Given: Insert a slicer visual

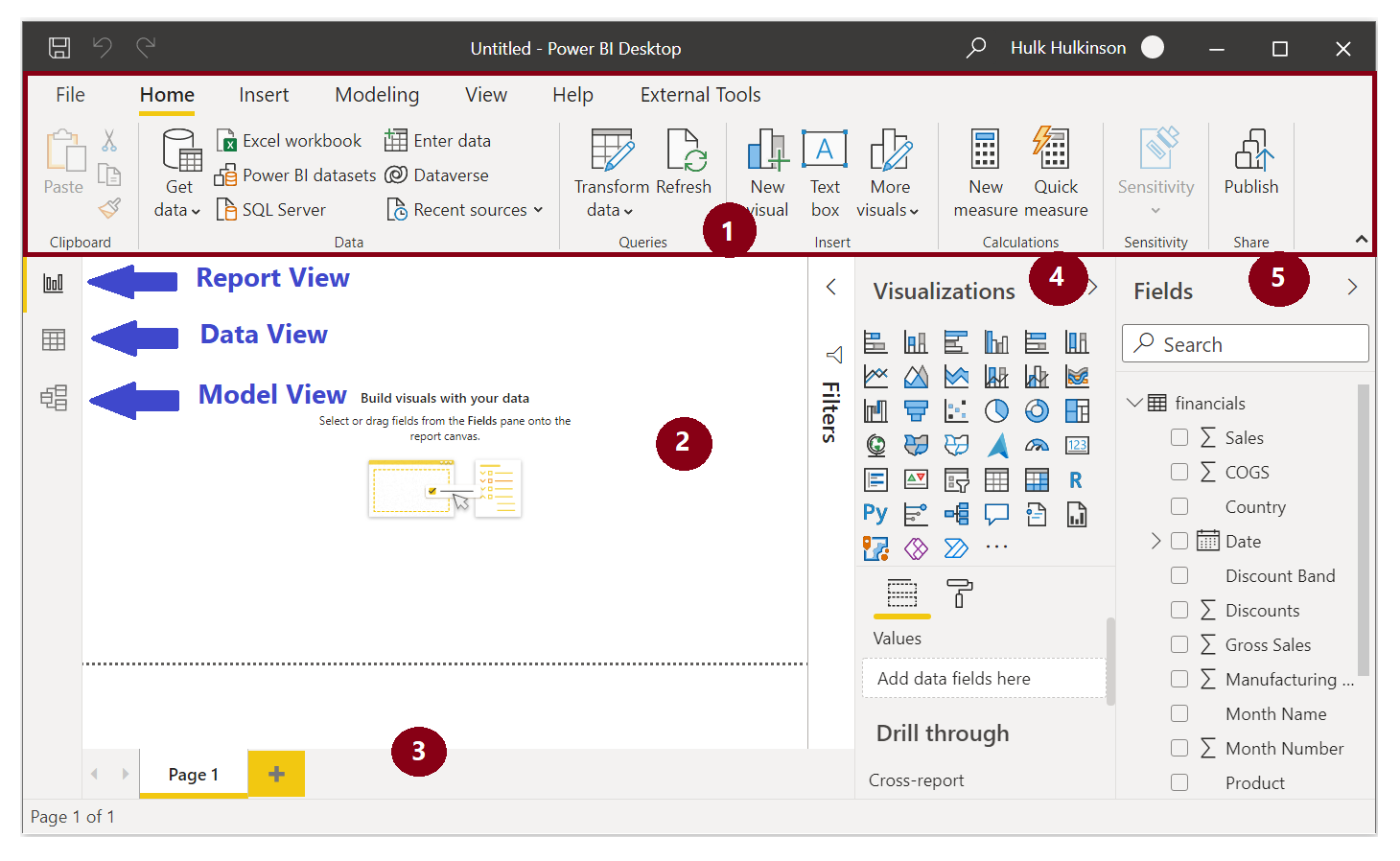Looking at the screenshot, I should (x=956, y=479).
